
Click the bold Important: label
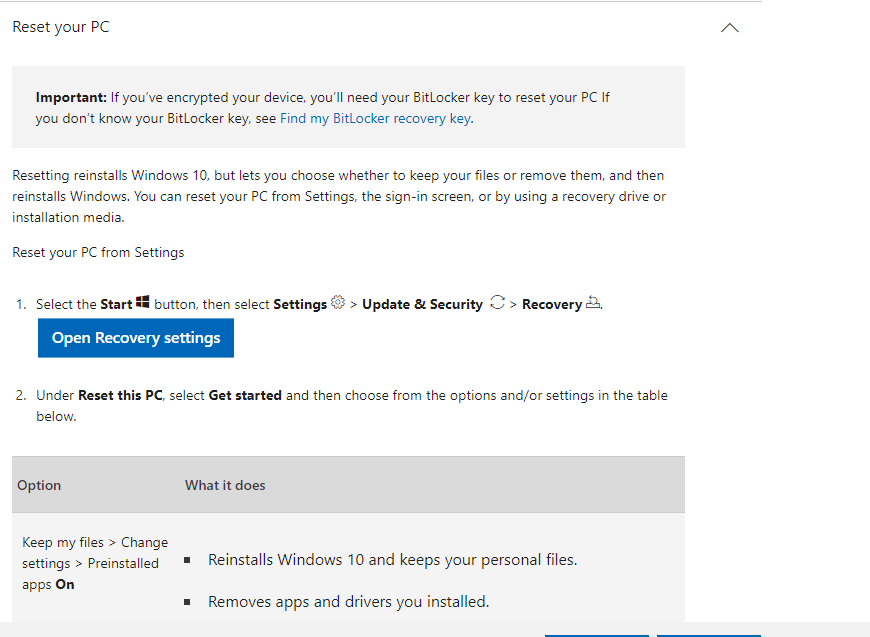coord(71,98)
